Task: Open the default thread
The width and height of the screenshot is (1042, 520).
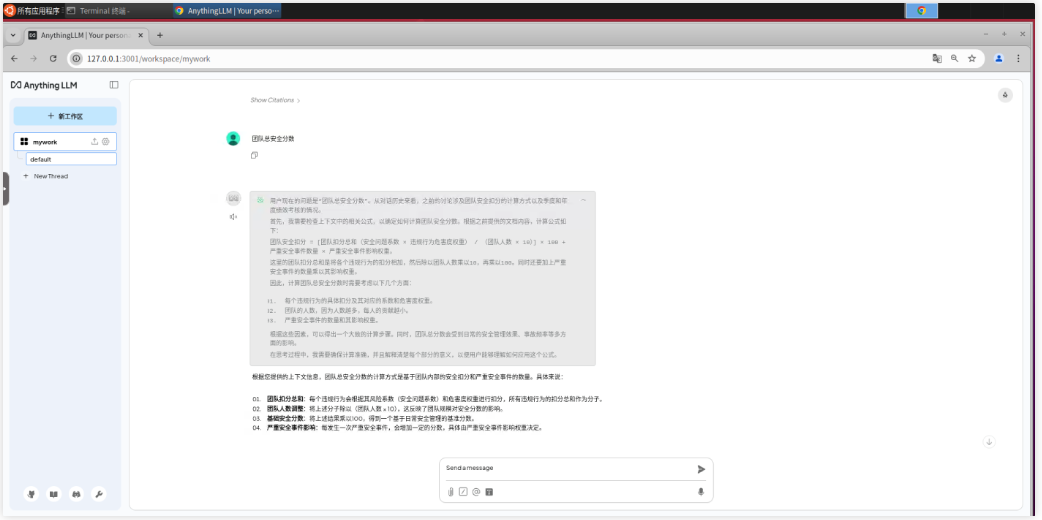Action: [x=71, y=160]
